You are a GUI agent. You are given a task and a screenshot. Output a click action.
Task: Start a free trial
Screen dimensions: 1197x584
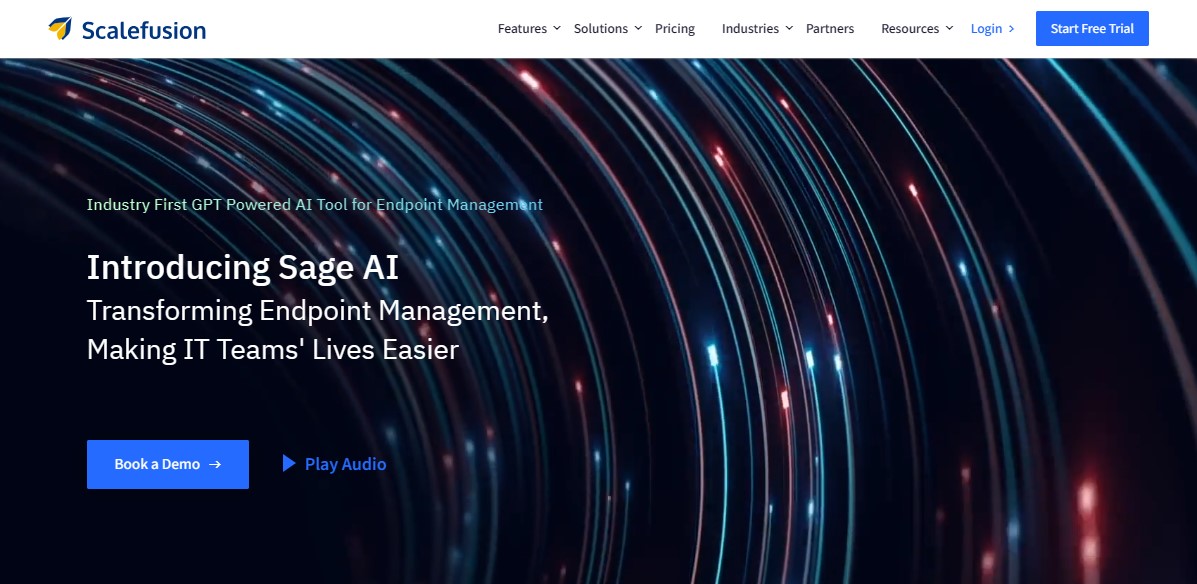tap(1092, 28)
